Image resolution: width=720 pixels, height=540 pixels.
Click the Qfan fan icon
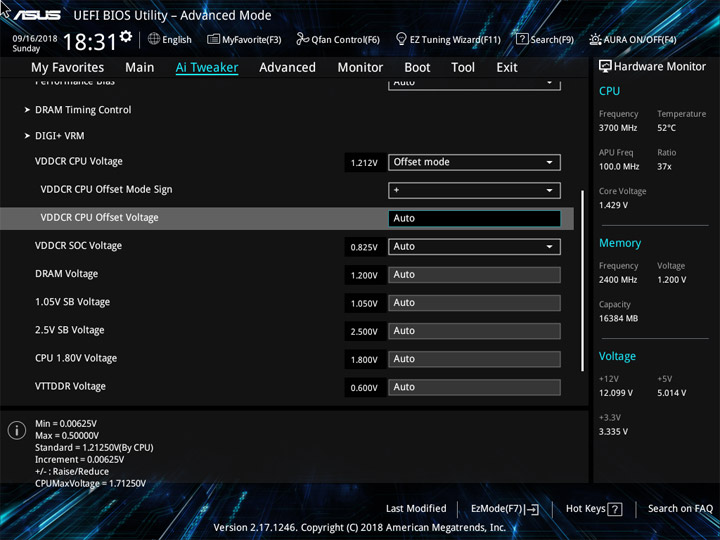(x=302, y=39)
